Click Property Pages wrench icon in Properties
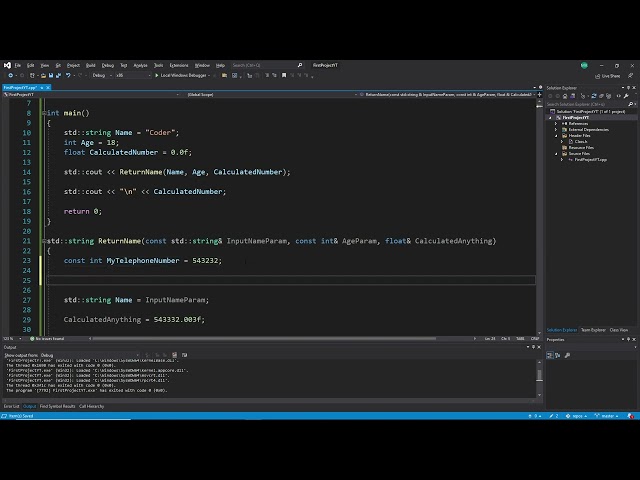The height and width of the screenshot is (480, 640). click(x=567, y=356)
